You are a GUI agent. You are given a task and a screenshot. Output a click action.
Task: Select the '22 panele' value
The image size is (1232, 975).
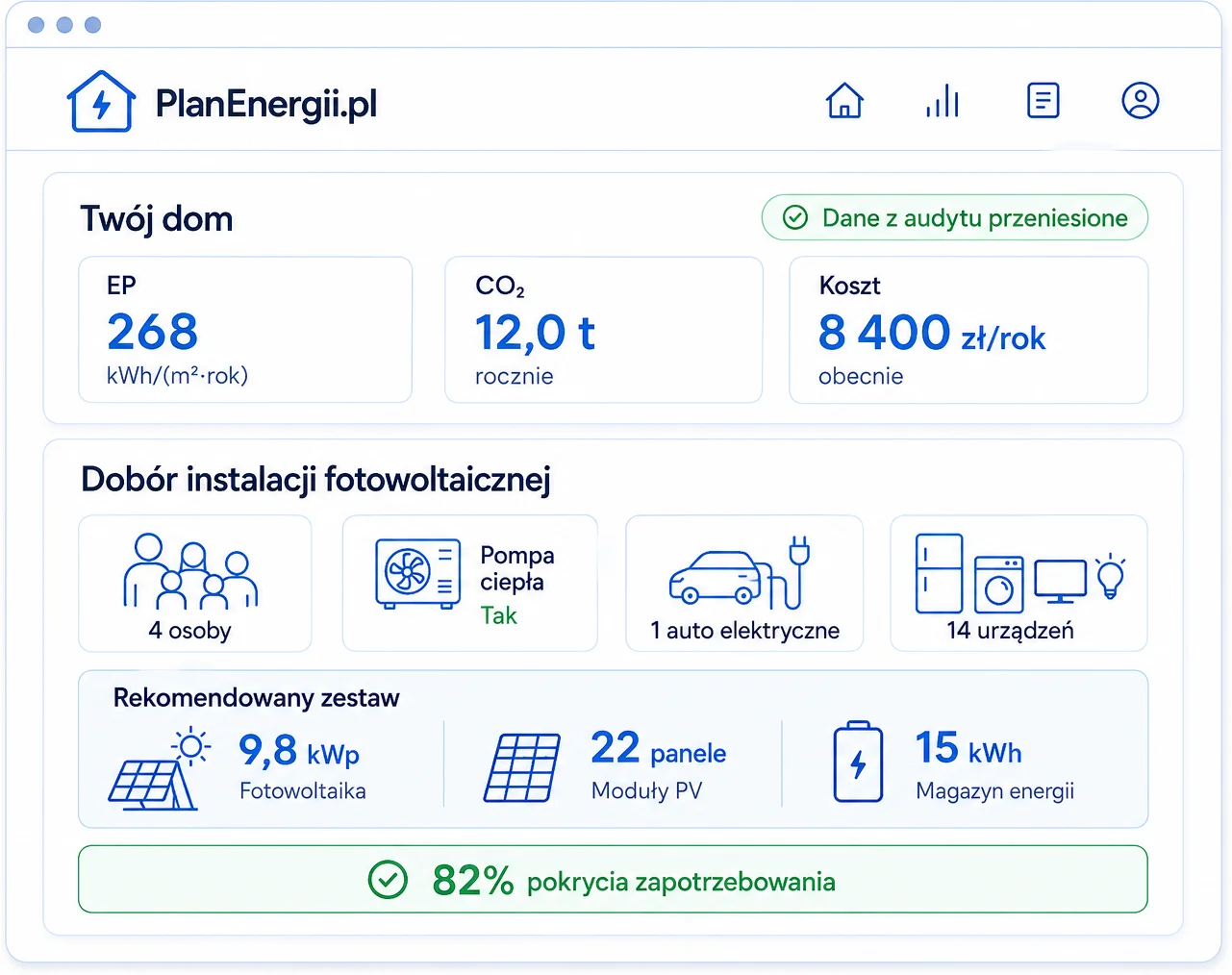[658, 749]
